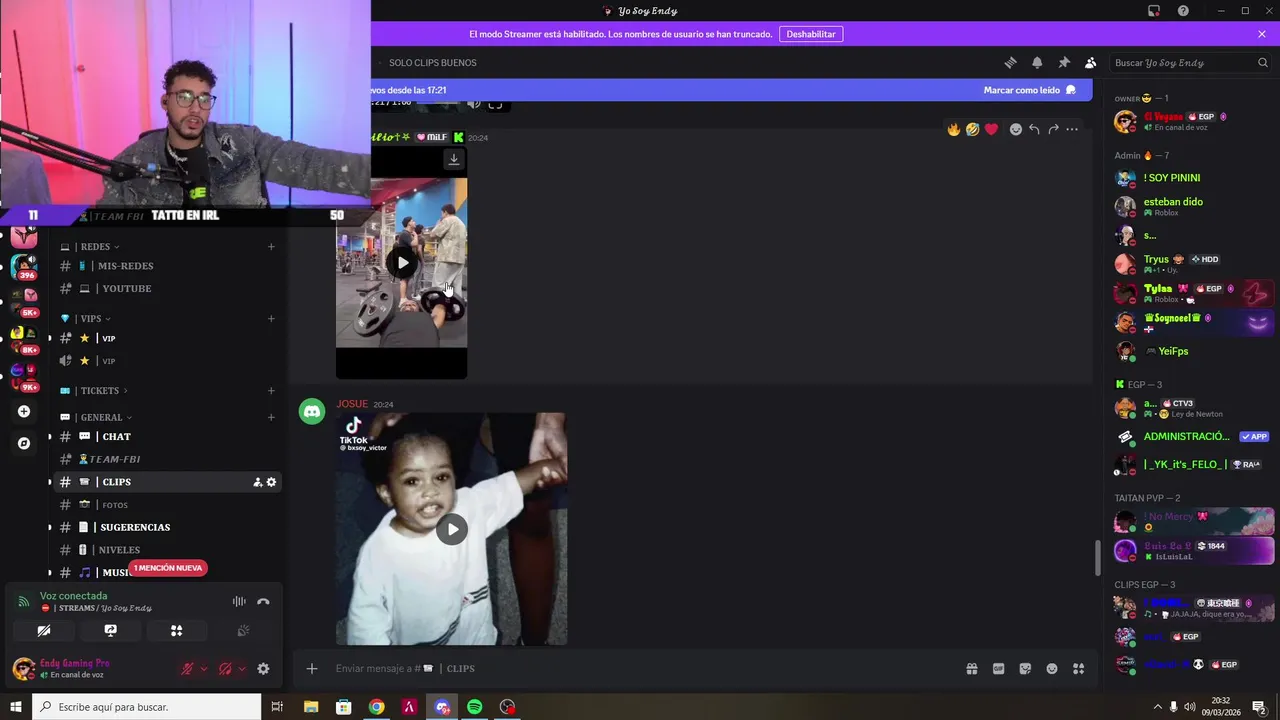The height and width of the screenshot is (720, 1280).
Task: Edit CLIPS channel settings gear
Action: pyautogui.click(x=271, y=482)
